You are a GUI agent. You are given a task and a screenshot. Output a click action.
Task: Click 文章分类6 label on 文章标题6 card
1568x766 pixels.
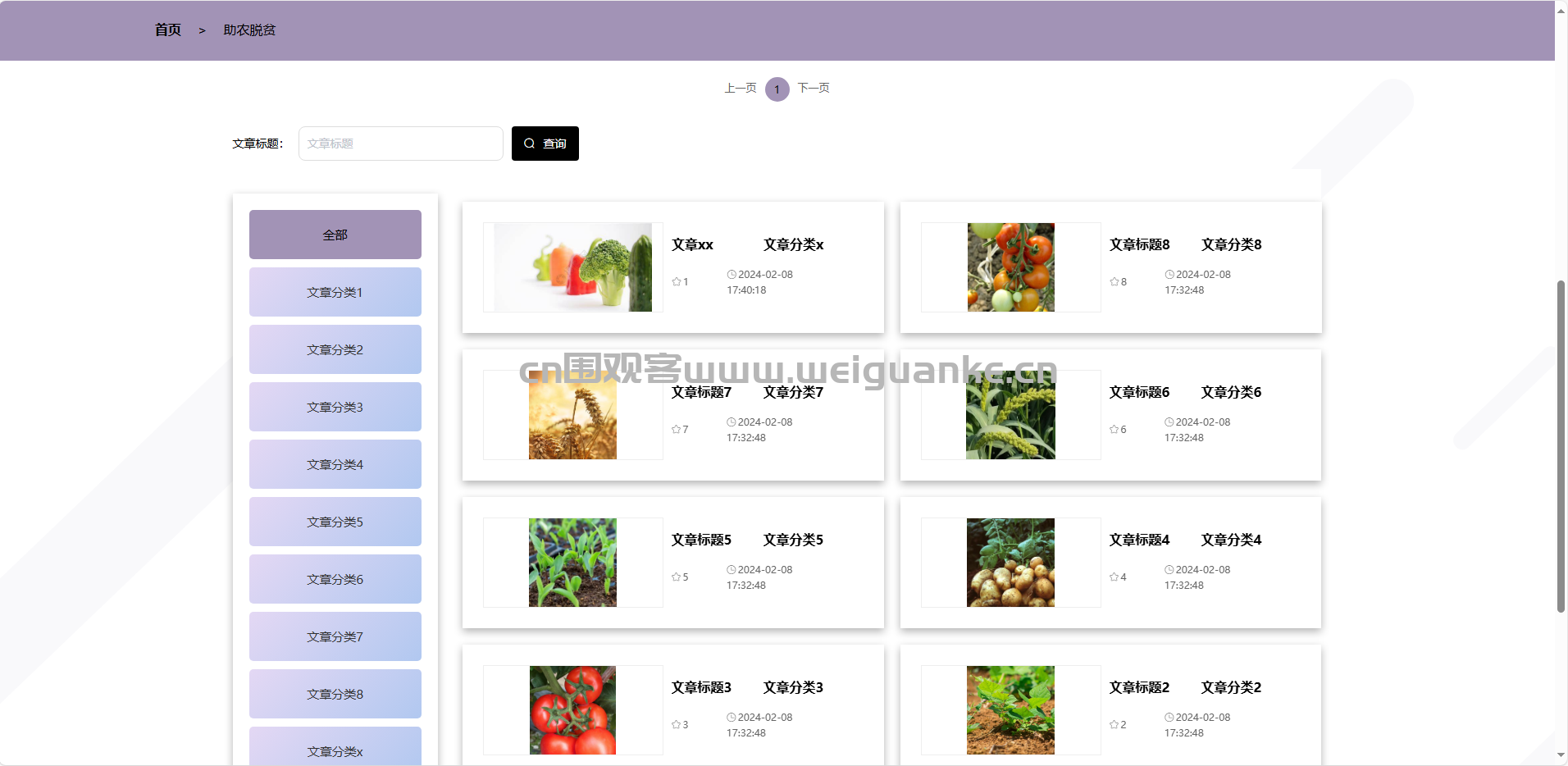click(x=1231, y=392)
